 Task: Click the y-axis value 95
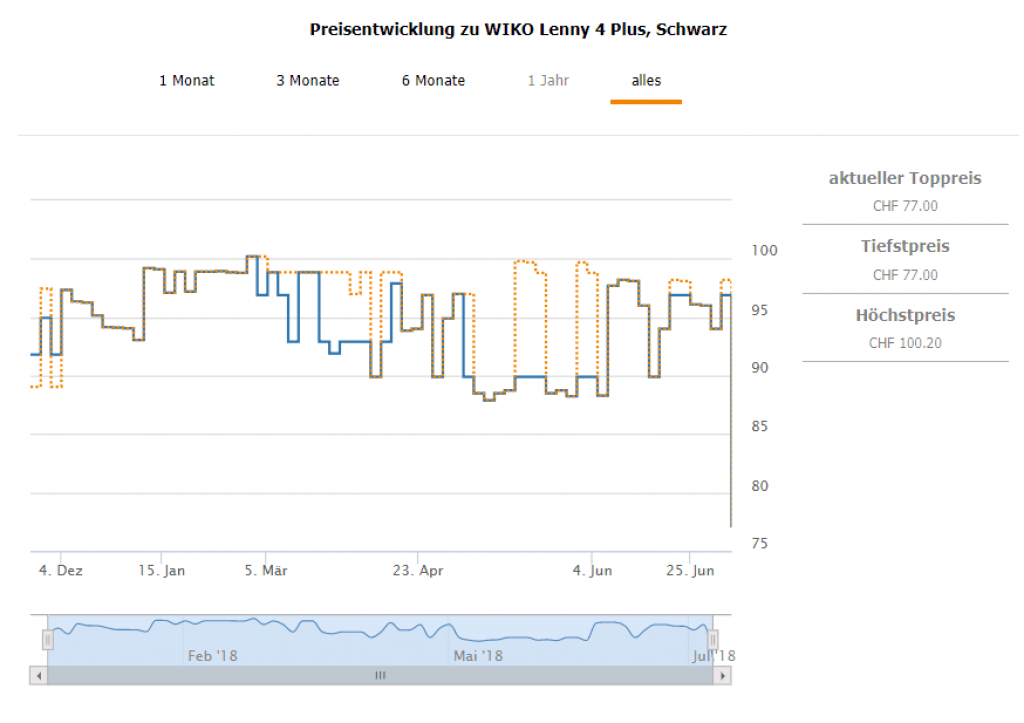coord(760,310)
